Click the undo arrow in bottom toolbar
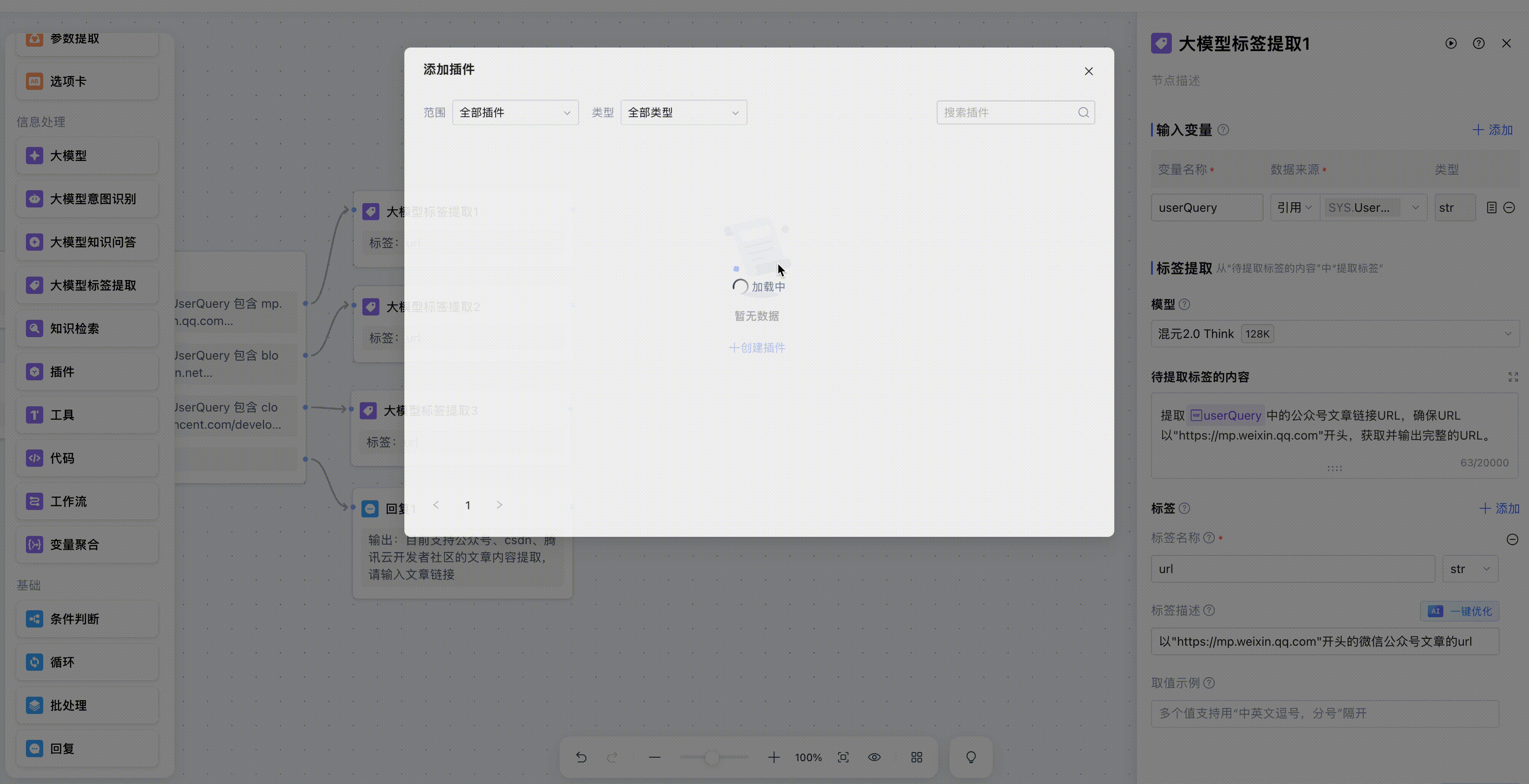The width and height of the screenshot is (1529, 784). 581,757
